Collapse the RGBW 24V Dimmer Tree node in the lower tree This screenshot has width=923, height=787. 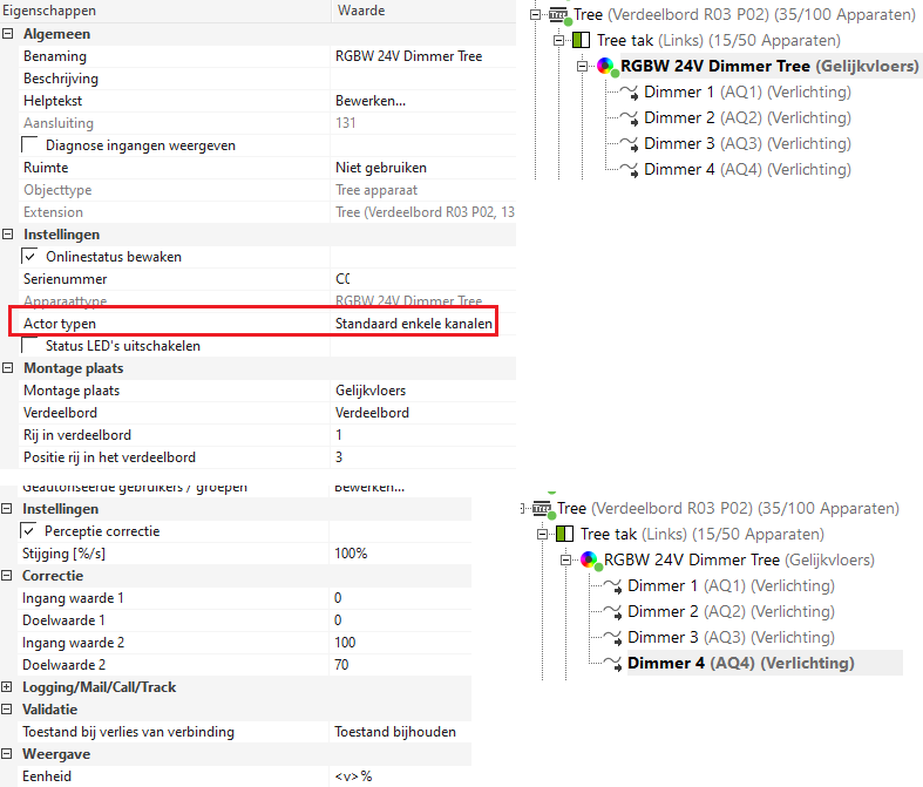coord(566,560)
